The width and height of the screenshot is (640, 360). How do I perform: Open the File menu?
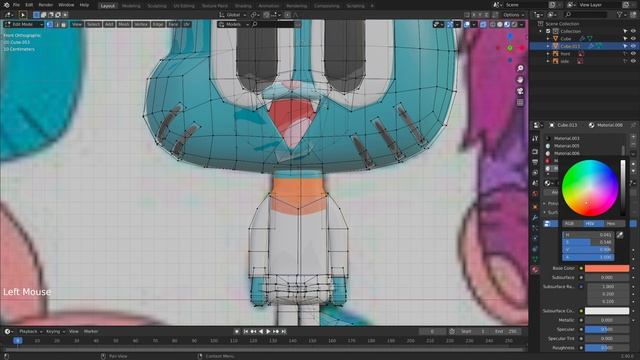16,5
